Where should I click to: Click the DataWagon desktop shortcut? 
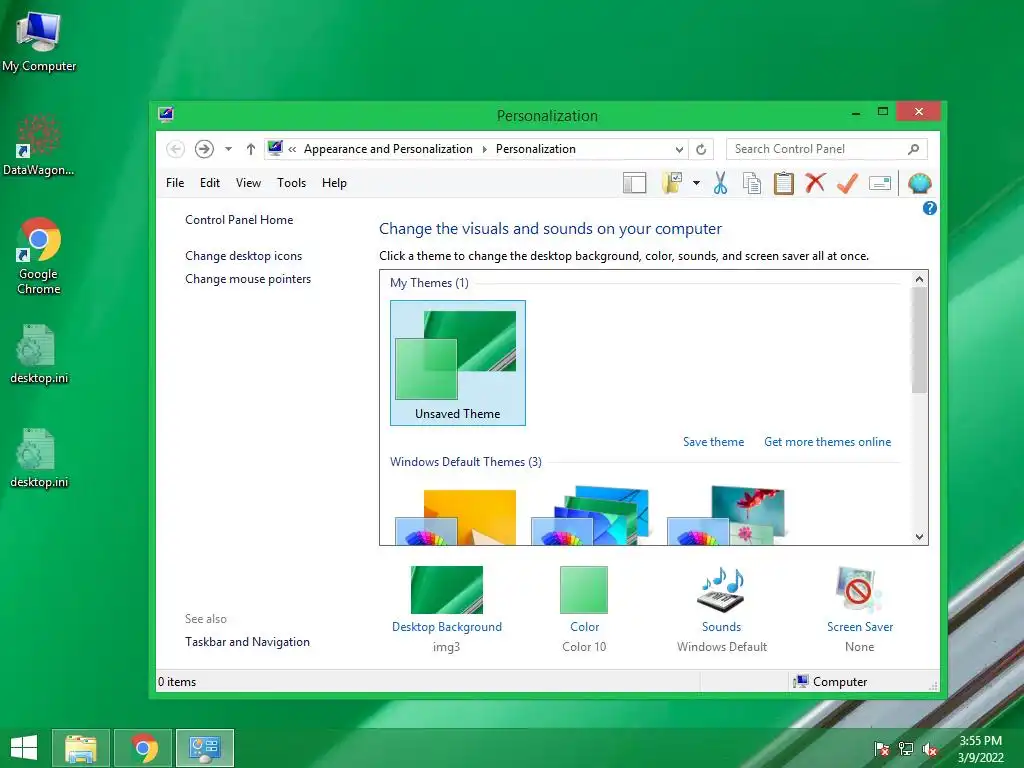click(x=39, y=145)
